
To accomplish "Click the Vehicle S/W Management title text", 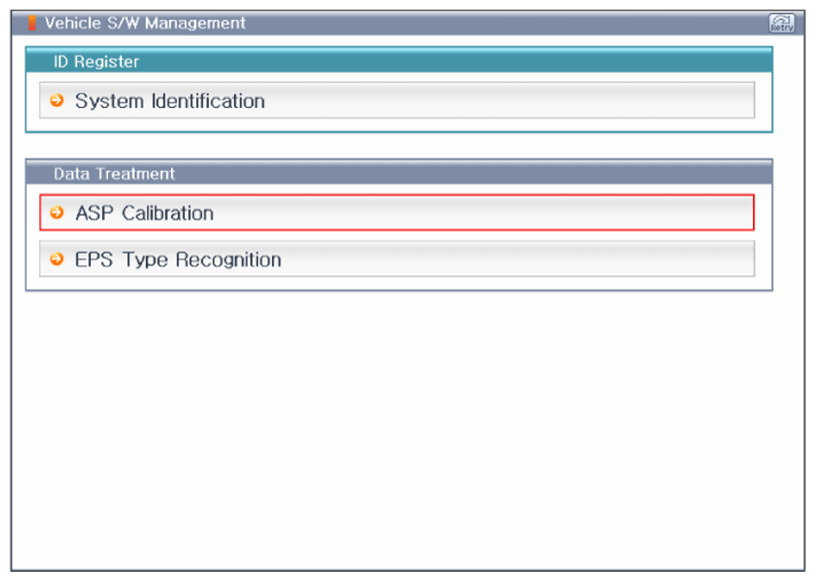I will [145, 23].
